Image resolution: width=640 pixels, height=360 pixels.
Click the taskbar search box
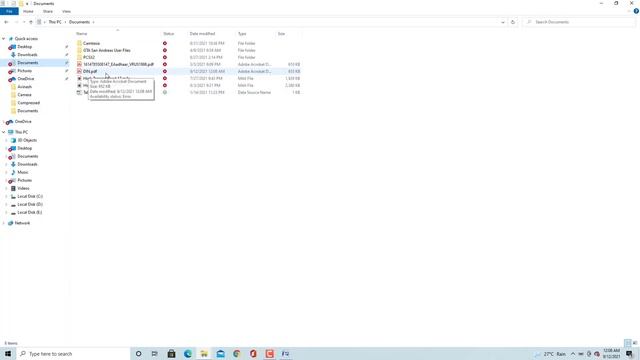(73, 353)
